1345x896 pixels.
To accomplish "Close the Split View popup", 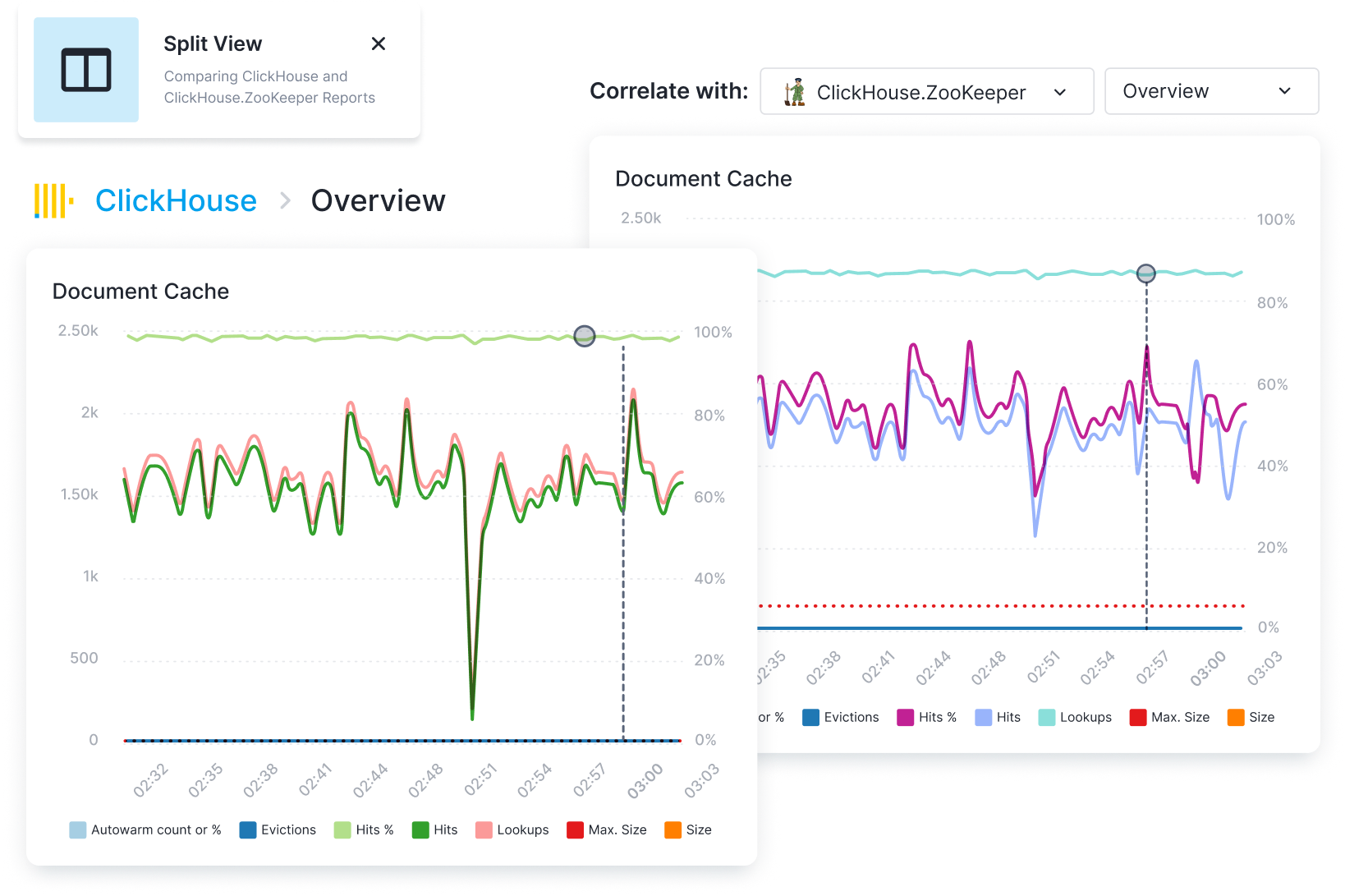I will (379, 44).
